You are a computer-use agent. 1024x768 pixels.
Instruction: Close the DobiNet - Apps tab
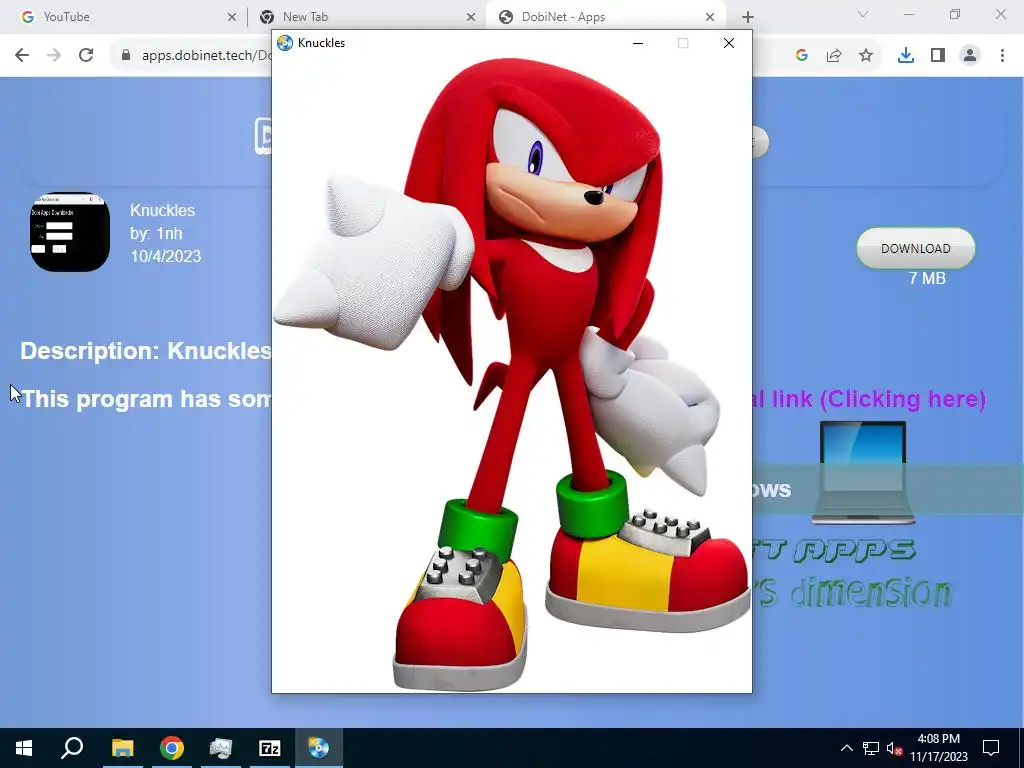click(x=710, y=17)
